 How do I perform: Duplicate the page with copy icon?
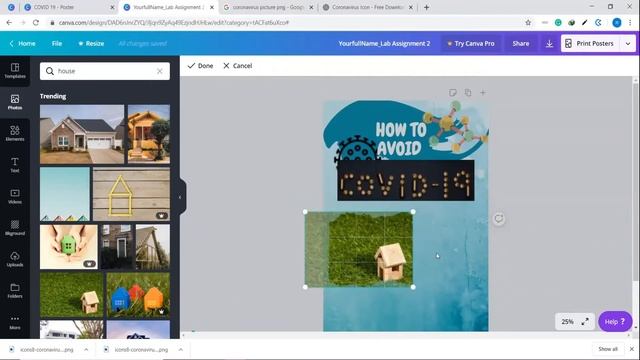[x=468, y=93]
